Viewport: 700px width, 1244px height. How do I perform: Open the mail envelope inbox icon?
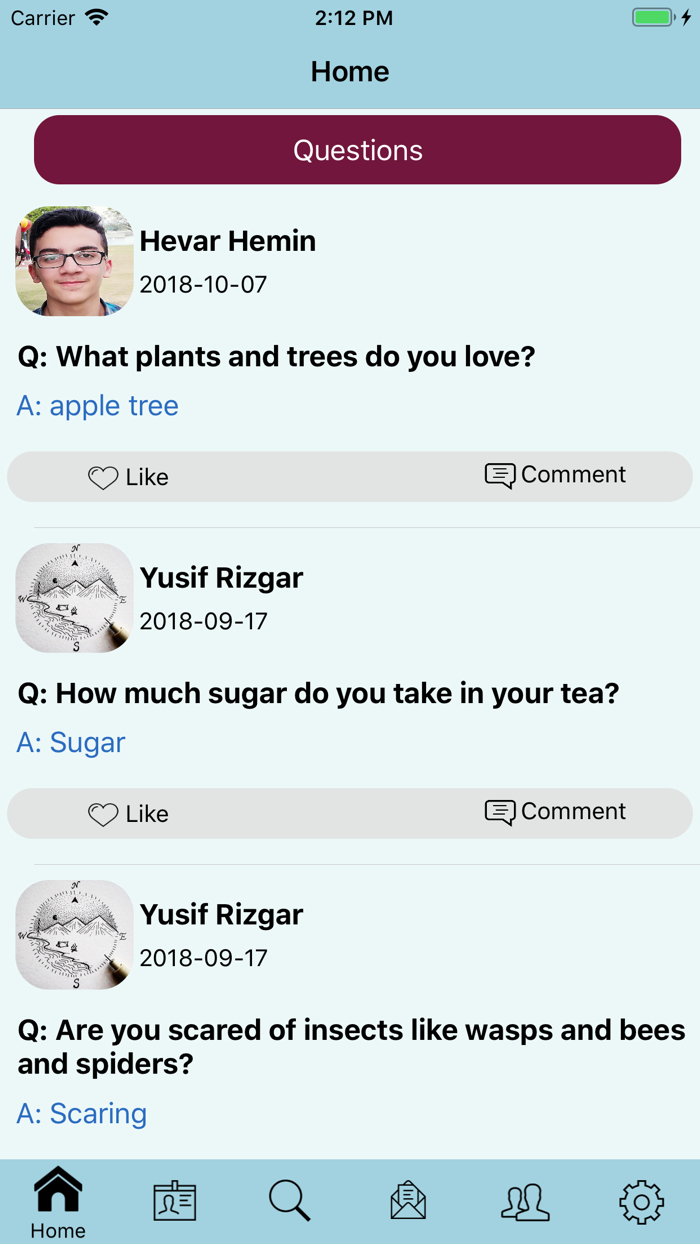click(x=408, y=1201)
